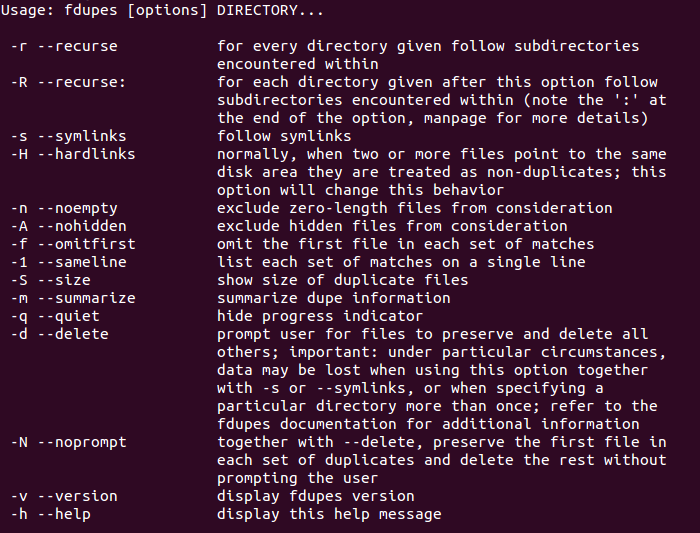
Task: Click the -r --recurse option text
Action: coord(64,46)
